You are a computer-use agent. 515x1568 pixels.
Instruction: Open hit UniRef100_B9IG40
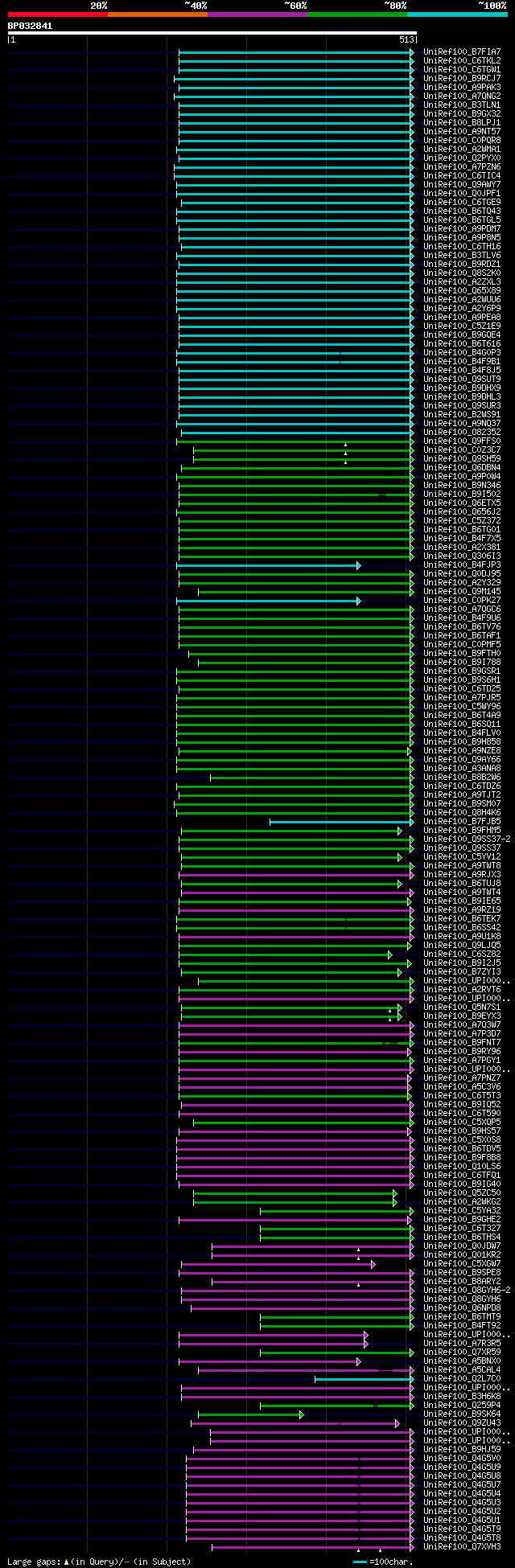pos(462,1184)
